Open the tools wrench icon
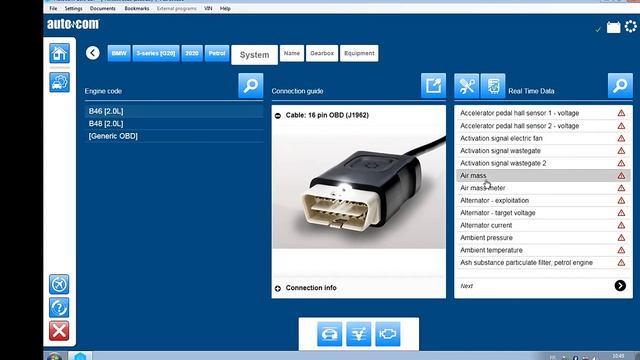The height and width of the screenshot is (360, 640). tap(467, 86)
